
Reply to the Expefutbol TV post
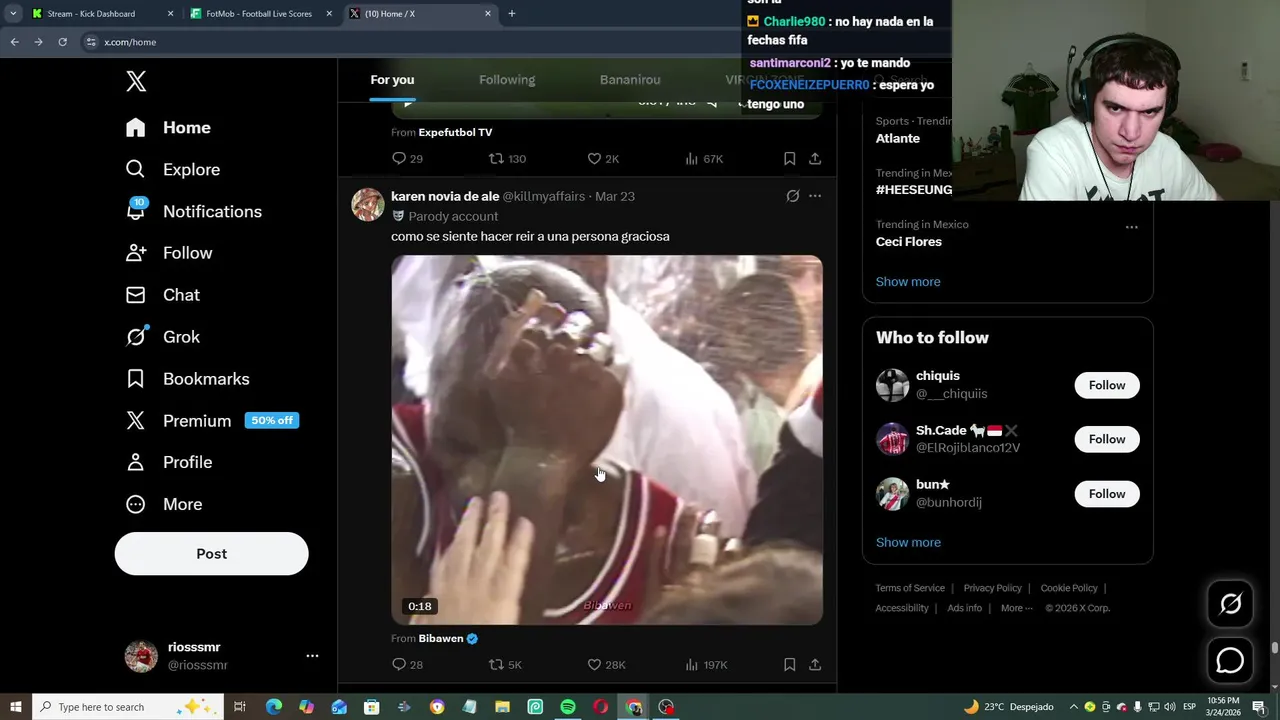pos(407,159)
